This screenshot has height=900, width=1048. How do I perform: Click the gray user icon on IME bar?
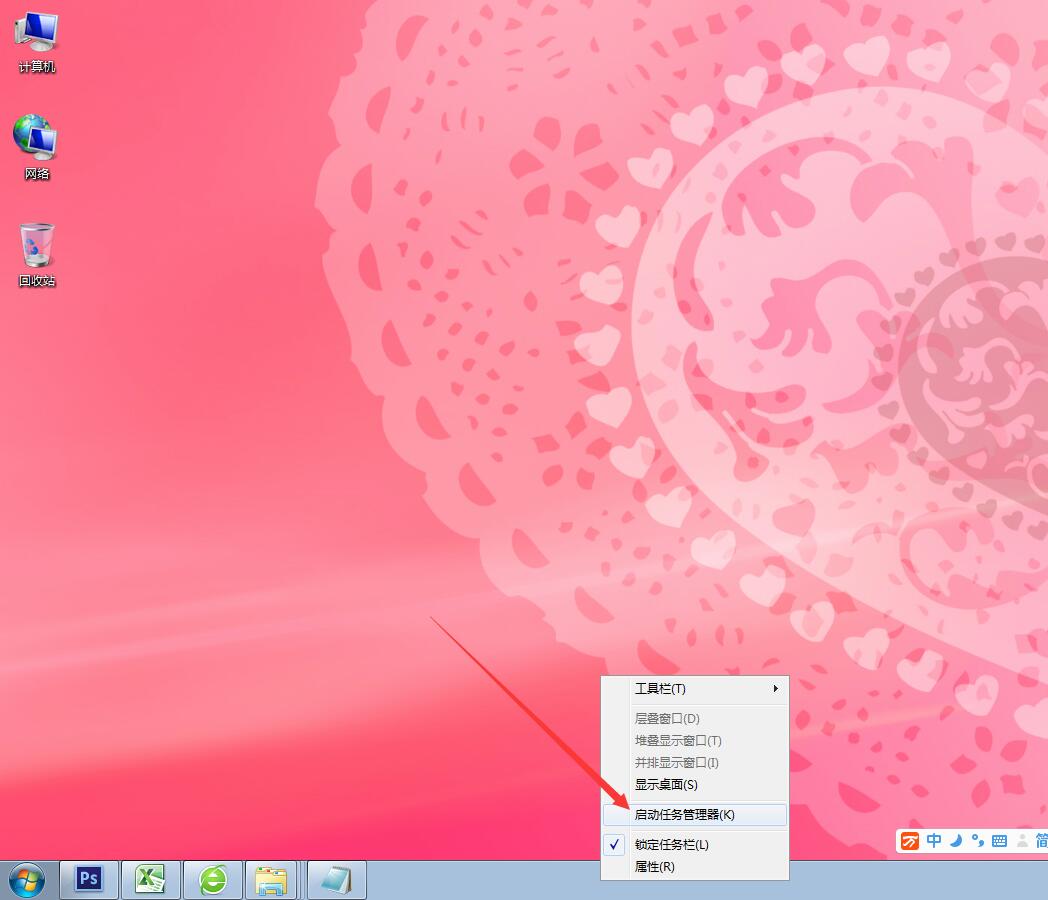click(x=1022, y=841)
